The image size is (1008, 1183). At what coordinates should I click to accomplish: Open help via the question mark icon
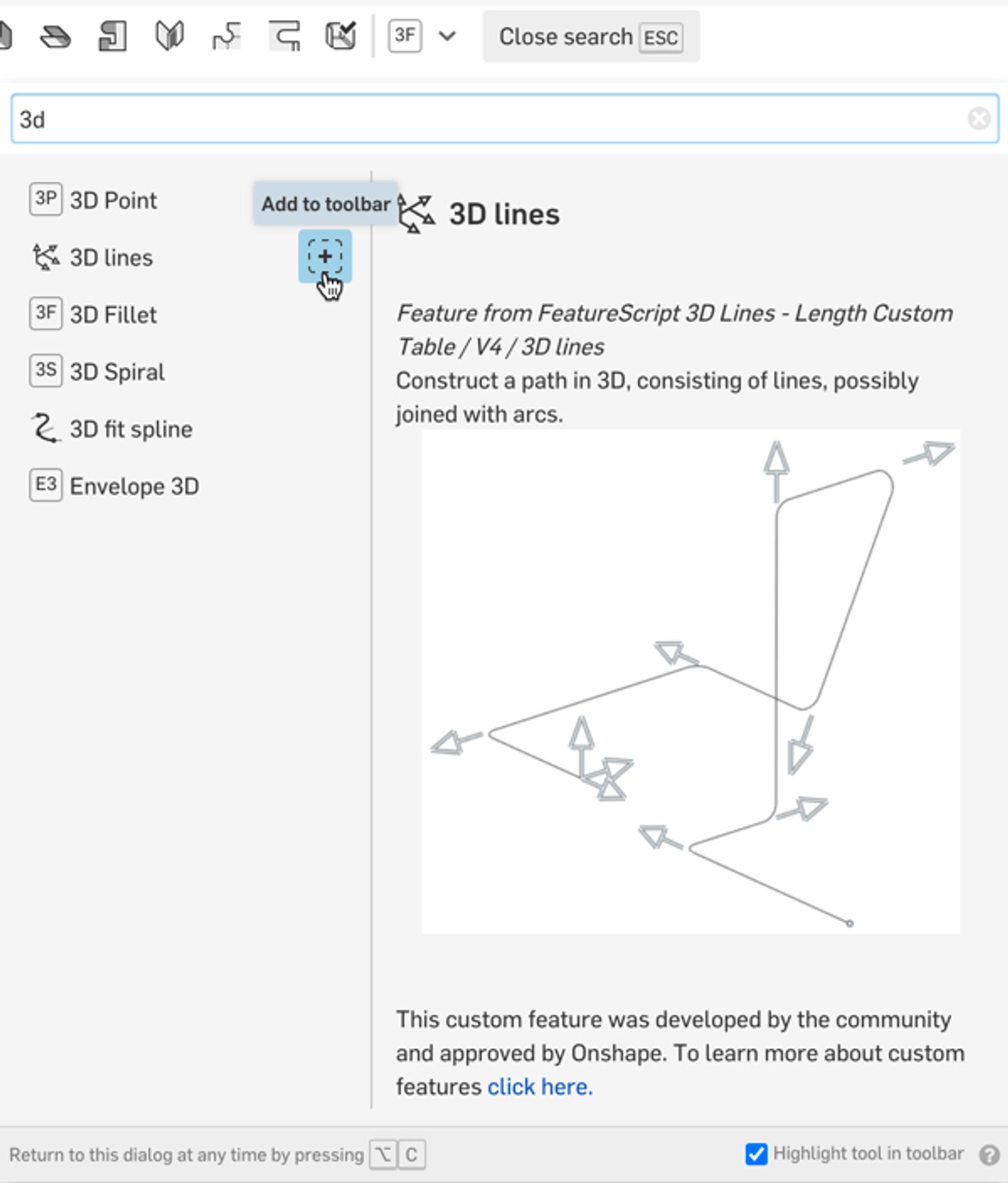[x=989, y=1155]
